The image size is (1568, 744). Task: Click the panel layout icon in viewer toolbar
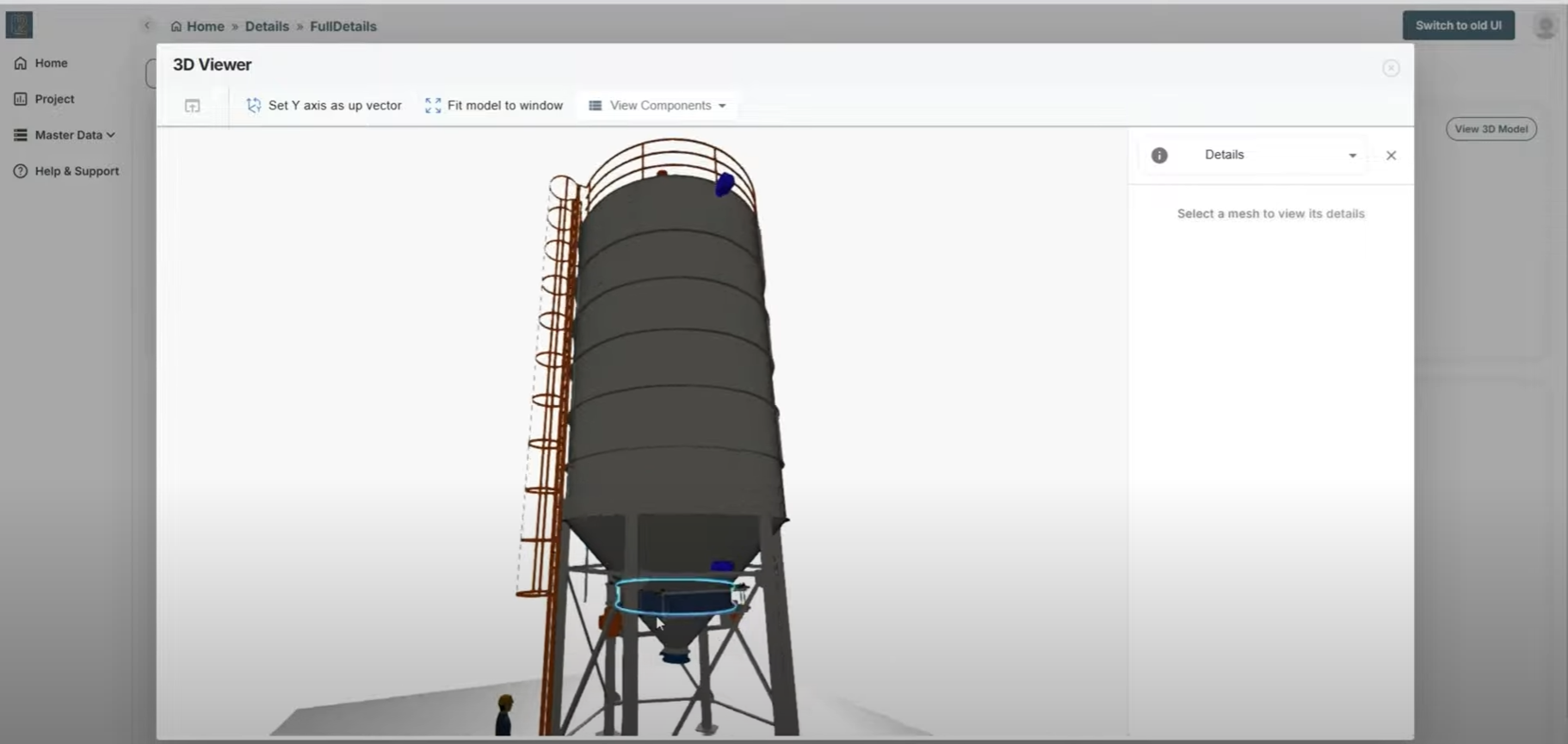pyautogui.click(x=193, y=106)
